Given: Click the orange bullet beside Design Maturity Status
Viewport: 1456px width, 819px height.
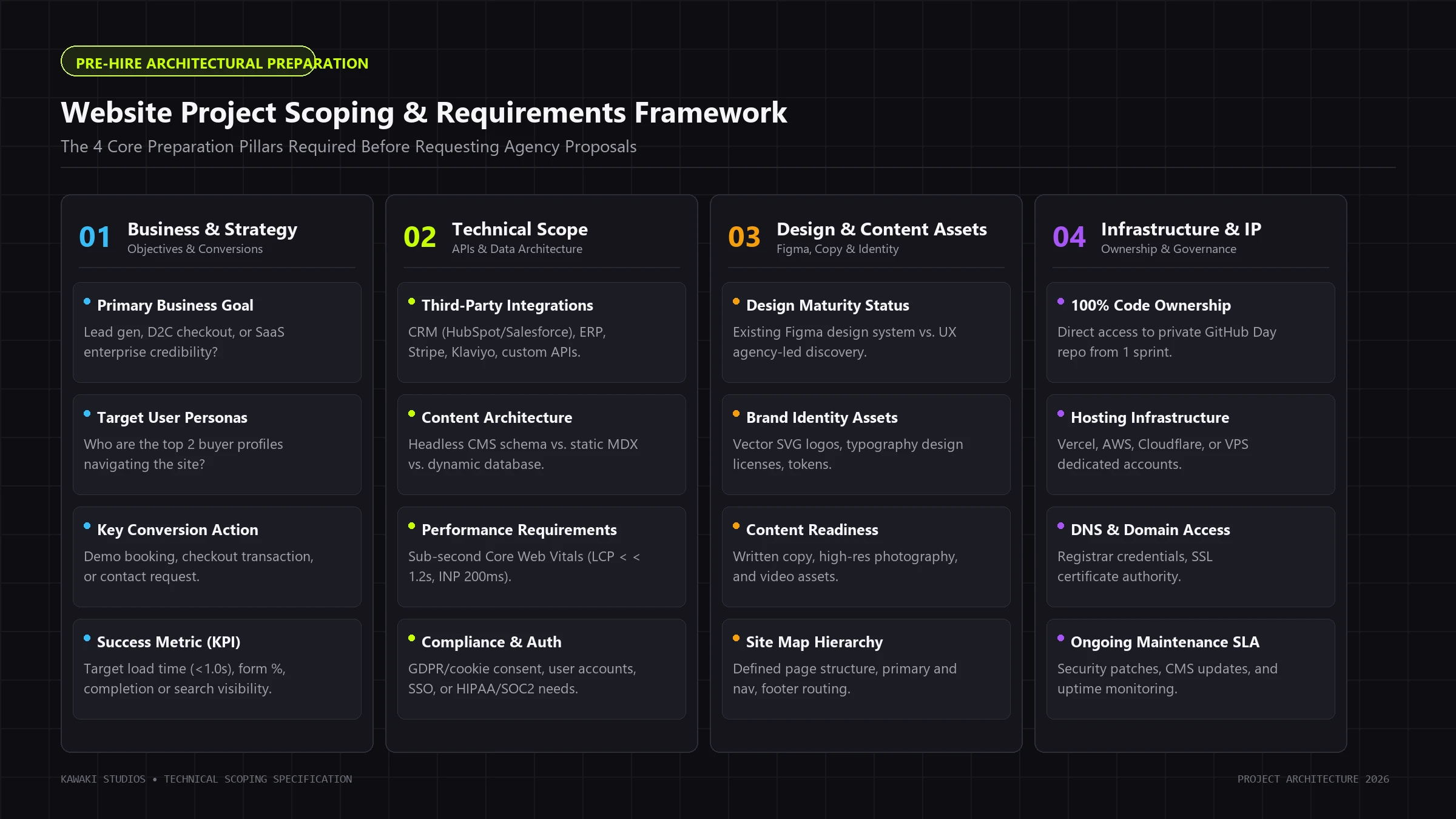Looking at the screenshot, I should pos(736,302).
